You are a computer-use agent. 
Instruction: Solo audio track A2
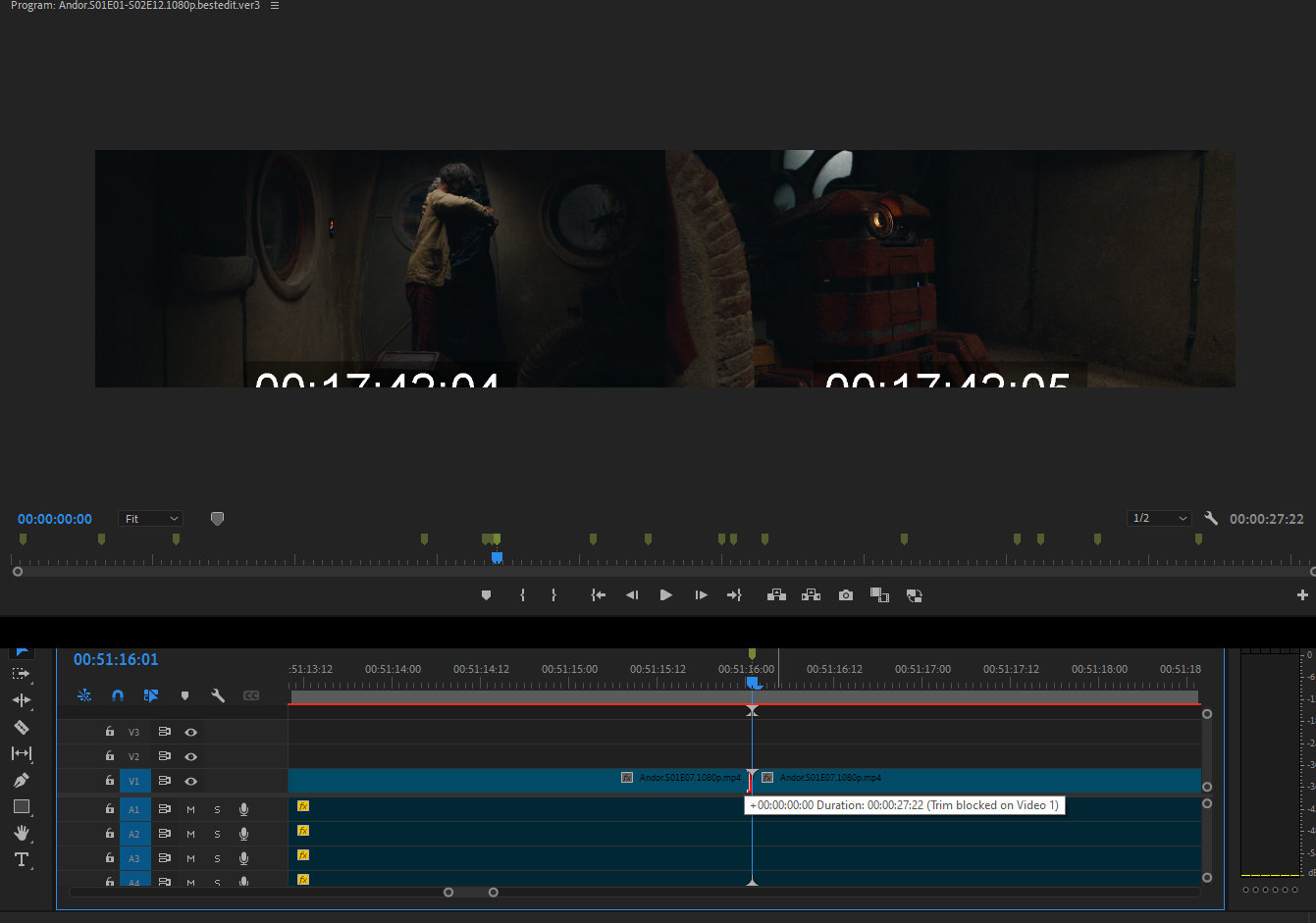pyautogui.click(x=217, y=834)
